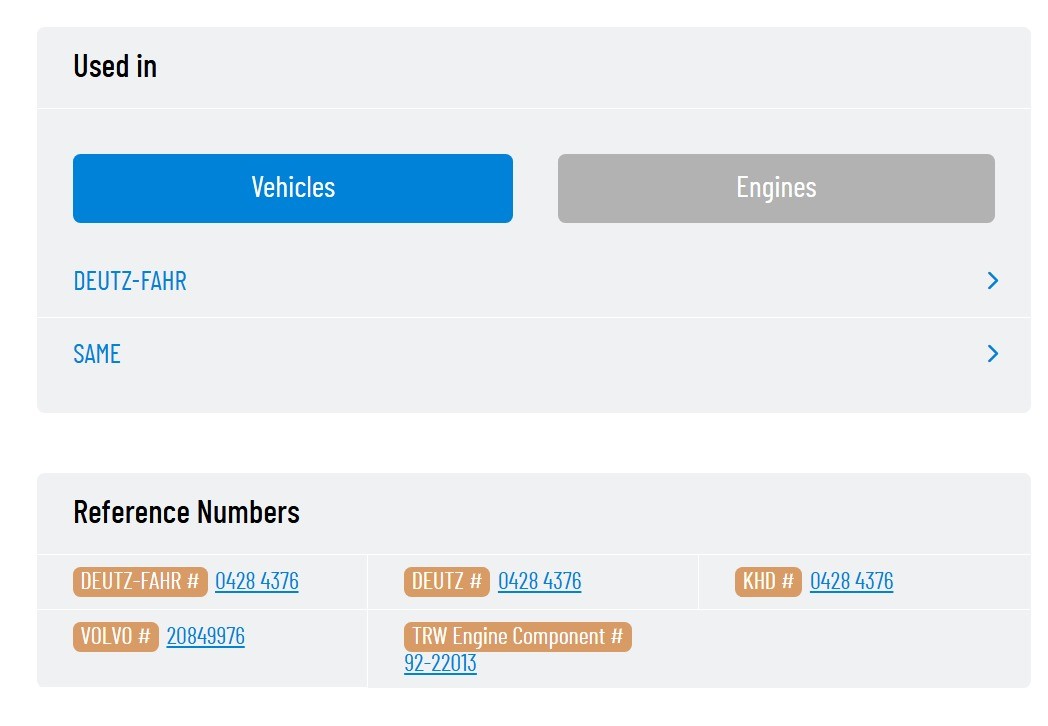Screen dimensions: 1048x726
Task: Switch to the Vehicles tab
Action: tap(293, 188)
